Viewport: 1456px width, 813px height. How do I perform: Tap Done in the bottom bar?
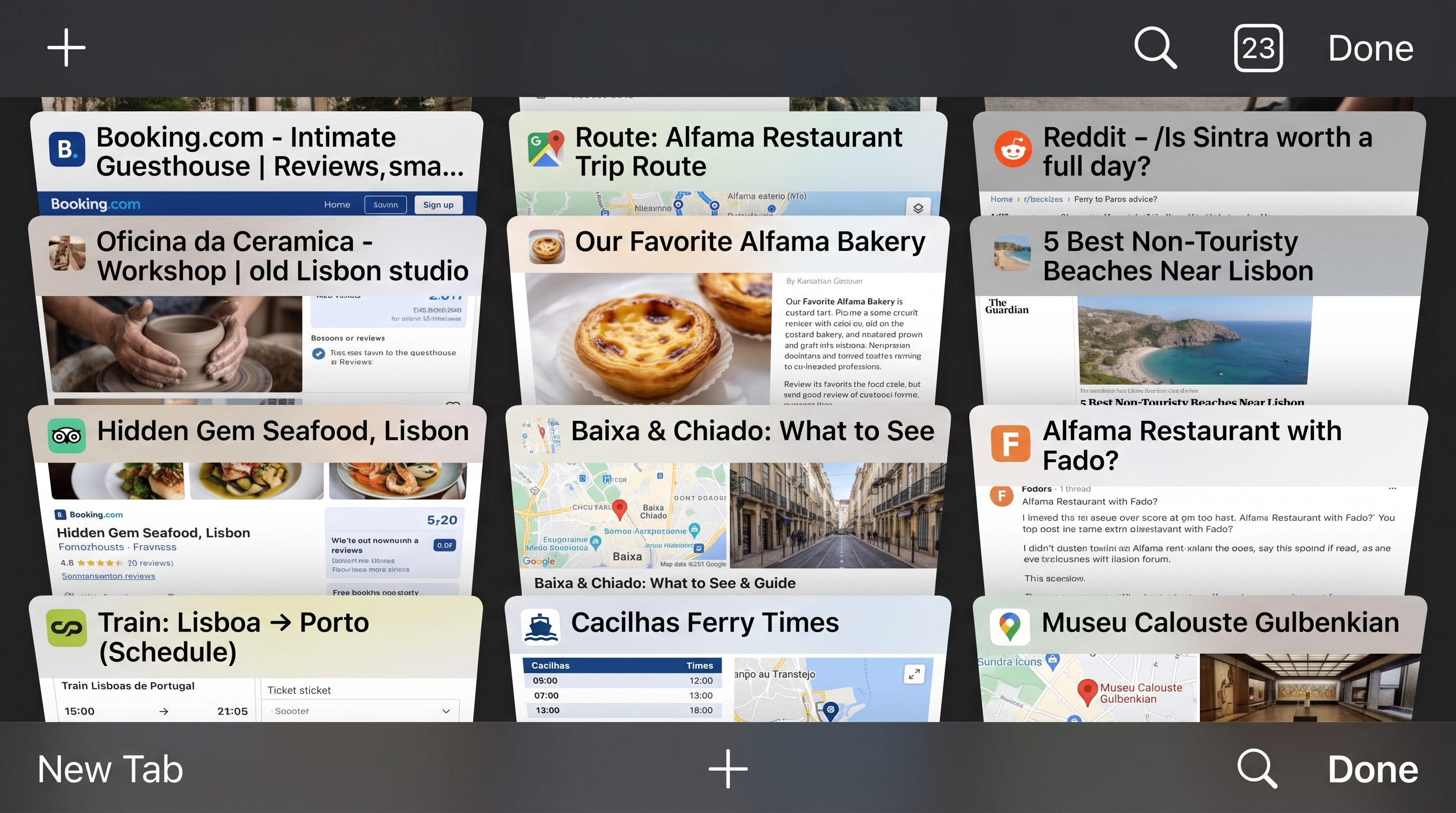[1373, 769]
